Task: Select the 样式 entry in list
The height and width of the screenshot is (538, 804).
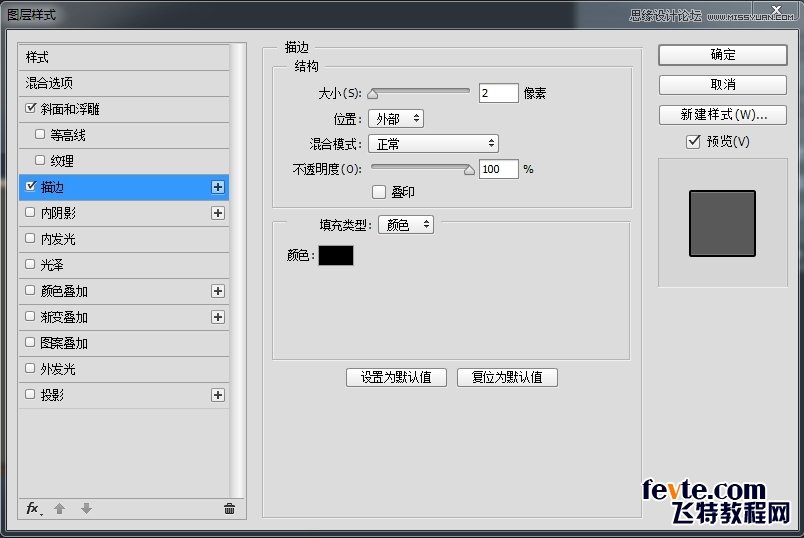Action: [x=124, y=57]
